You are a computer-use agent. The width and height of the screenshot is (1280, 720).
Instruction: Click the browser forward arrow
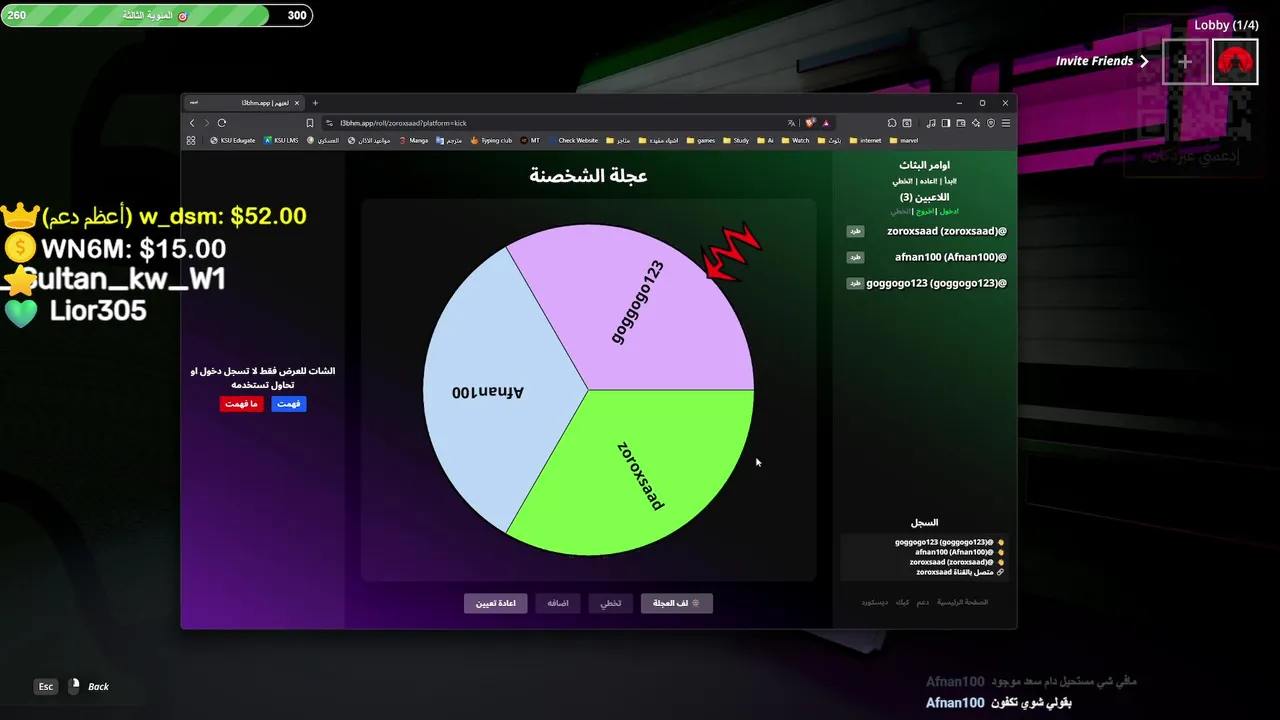click(x=207, y=123)
